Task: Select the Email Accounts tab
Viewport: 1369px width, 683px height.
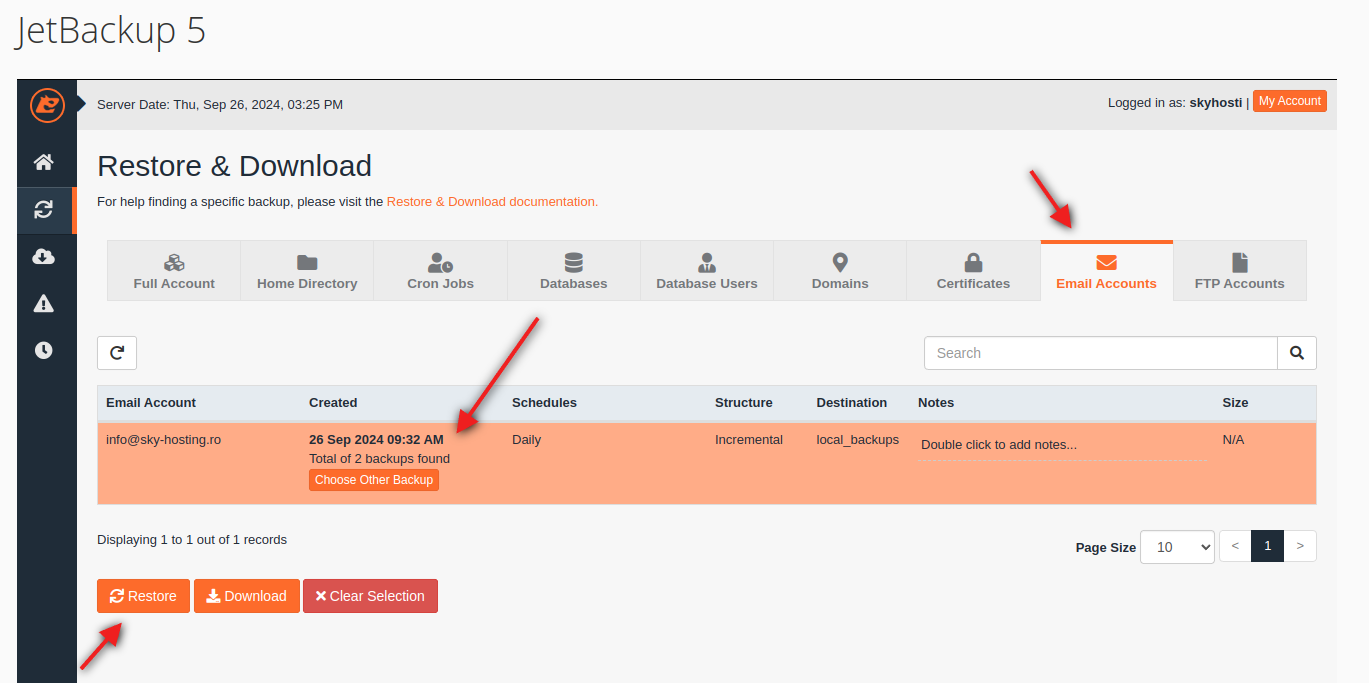Action: [1106, 271]
